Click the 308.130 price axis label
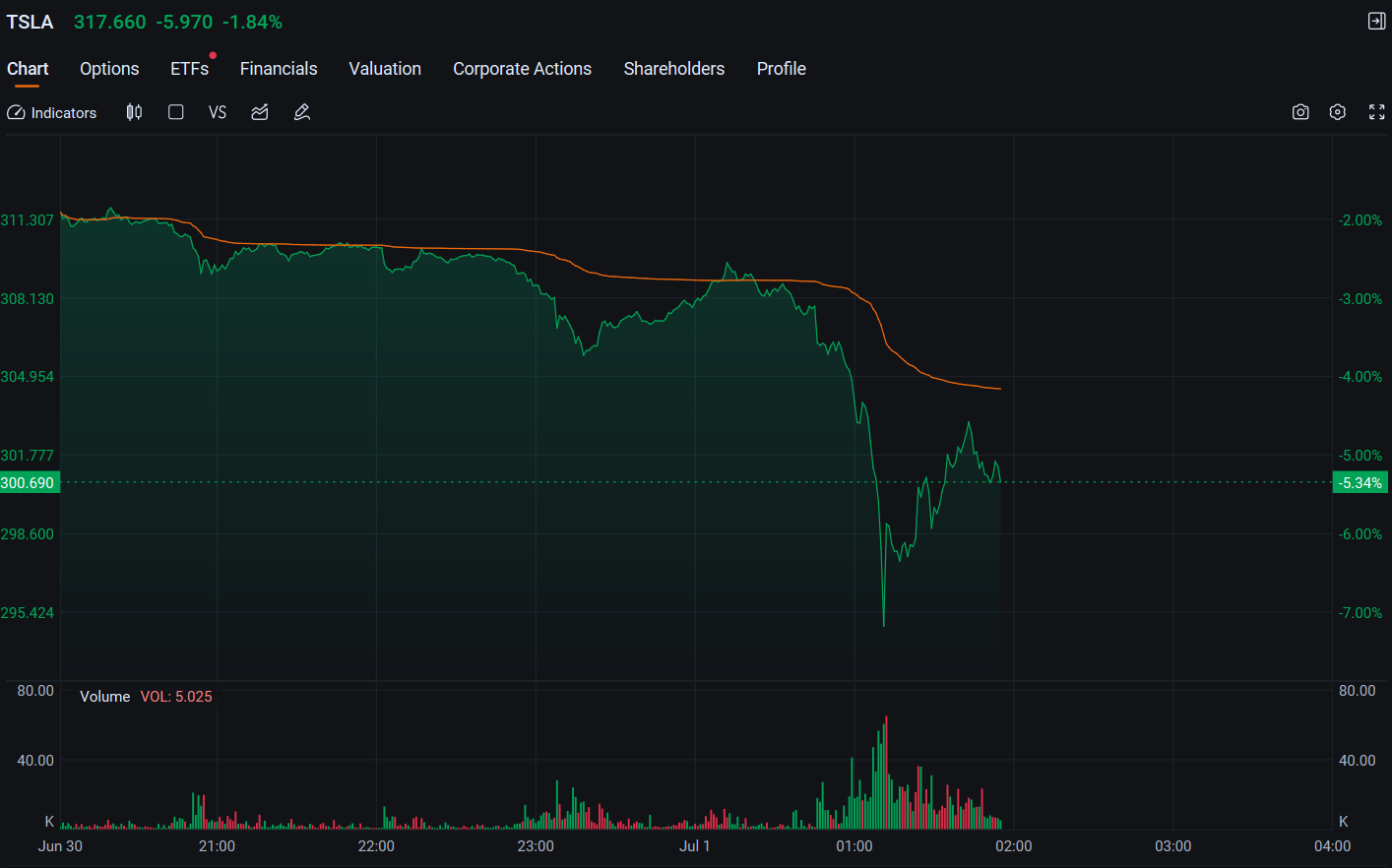The width and height of the screenshot is (1392, 868). 28,299
